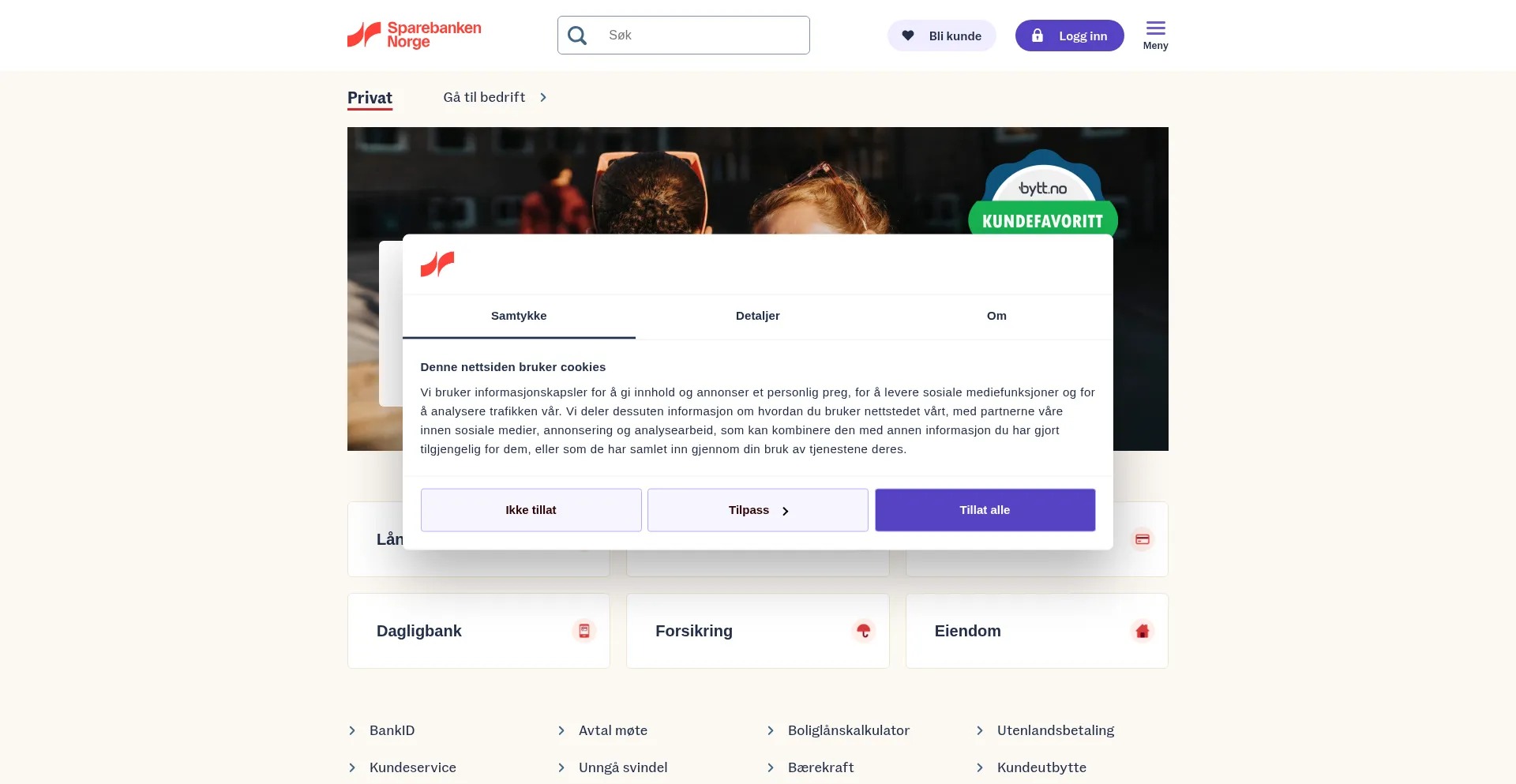This screenshot has width=1516, height=784.
Task: Decline cookies with Ikke tillat
Action: 531,510
